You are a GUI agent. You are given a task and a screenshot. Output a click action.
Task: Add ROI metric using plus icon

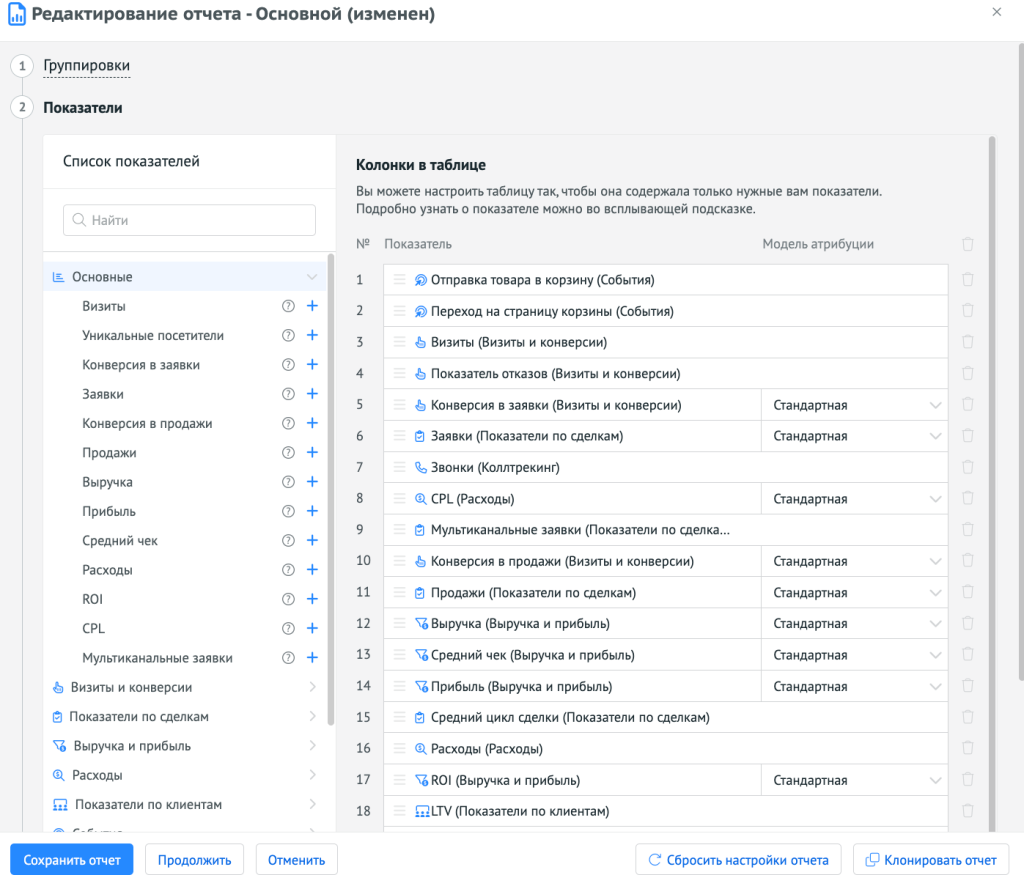(x=312, y=599)
